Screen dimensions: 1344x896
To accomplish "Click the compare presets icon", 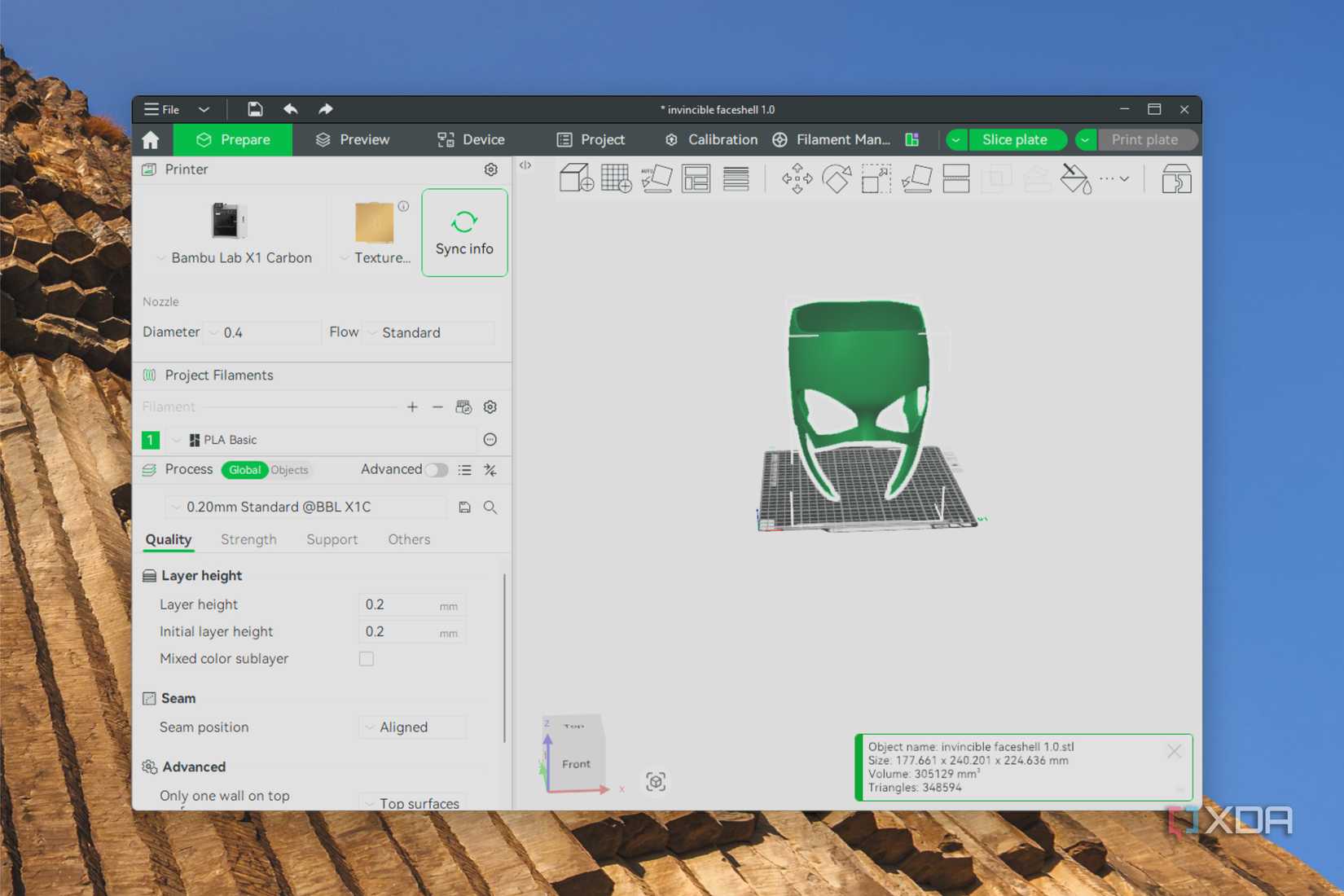I will point(490,470).
